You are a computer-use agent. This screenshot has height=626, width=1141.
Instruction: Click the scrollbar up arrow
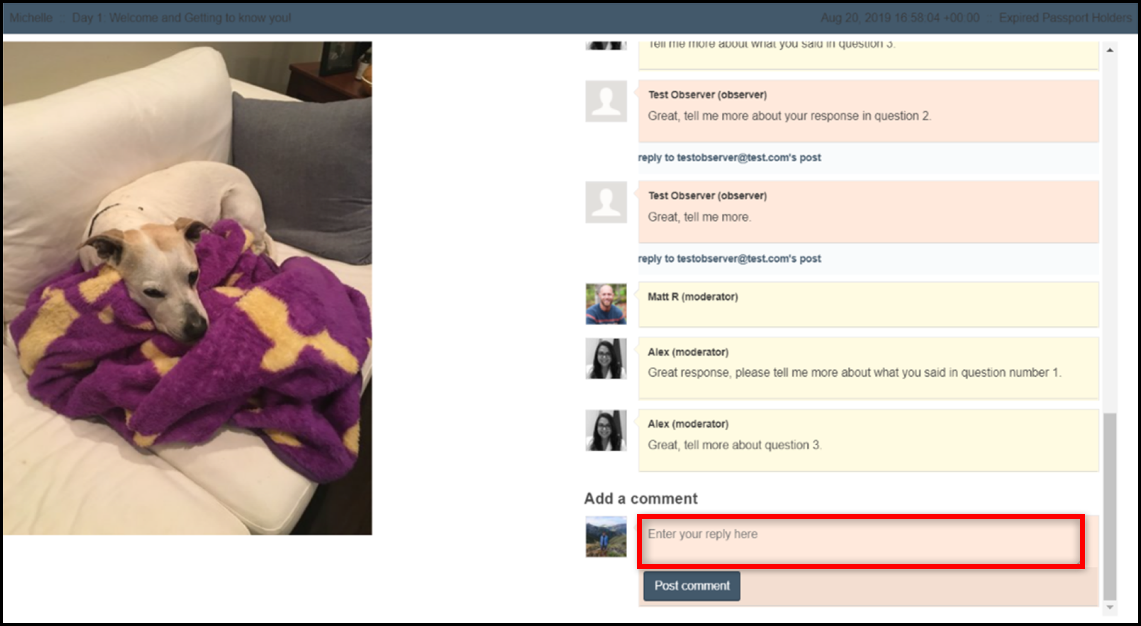pyautogui.click(x=1110, y=49)
